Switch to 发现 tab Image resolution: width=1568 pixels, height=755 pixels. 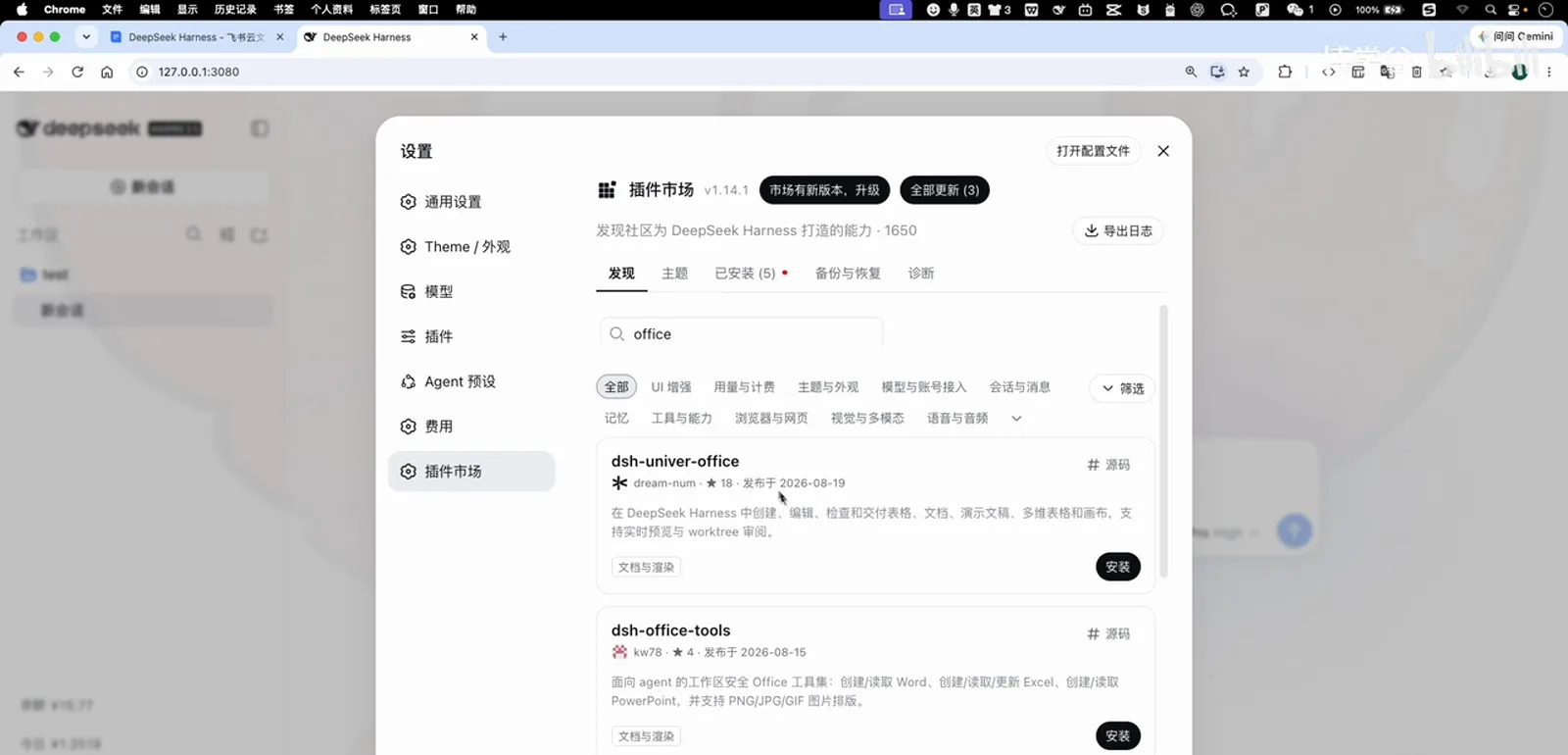(x=621, y=274)
